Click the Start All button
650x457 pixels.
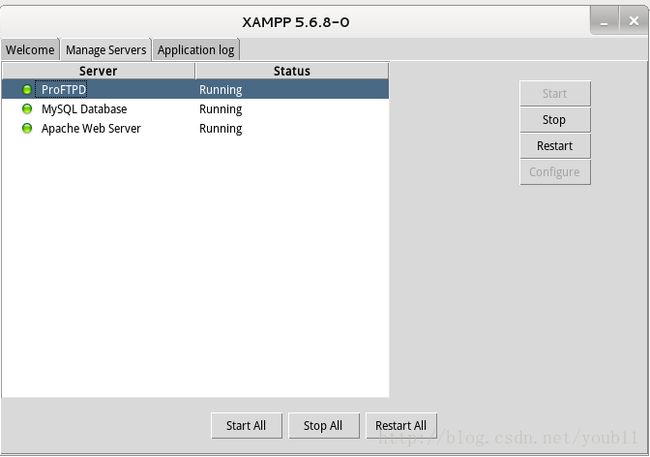(x=246, y=425)
